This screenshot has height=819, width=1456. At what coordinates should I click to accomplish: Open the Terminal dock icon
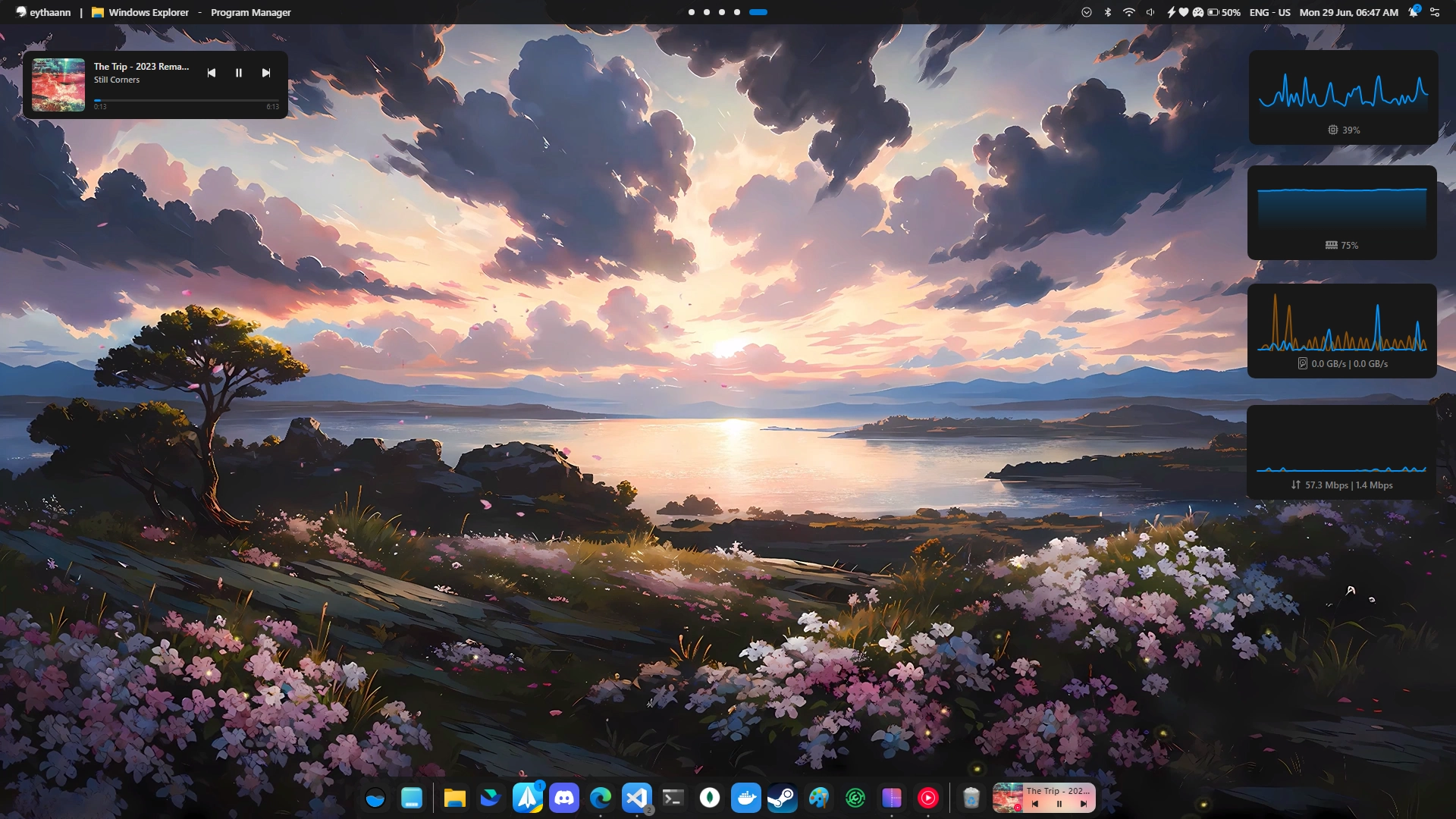coord(673,798)
